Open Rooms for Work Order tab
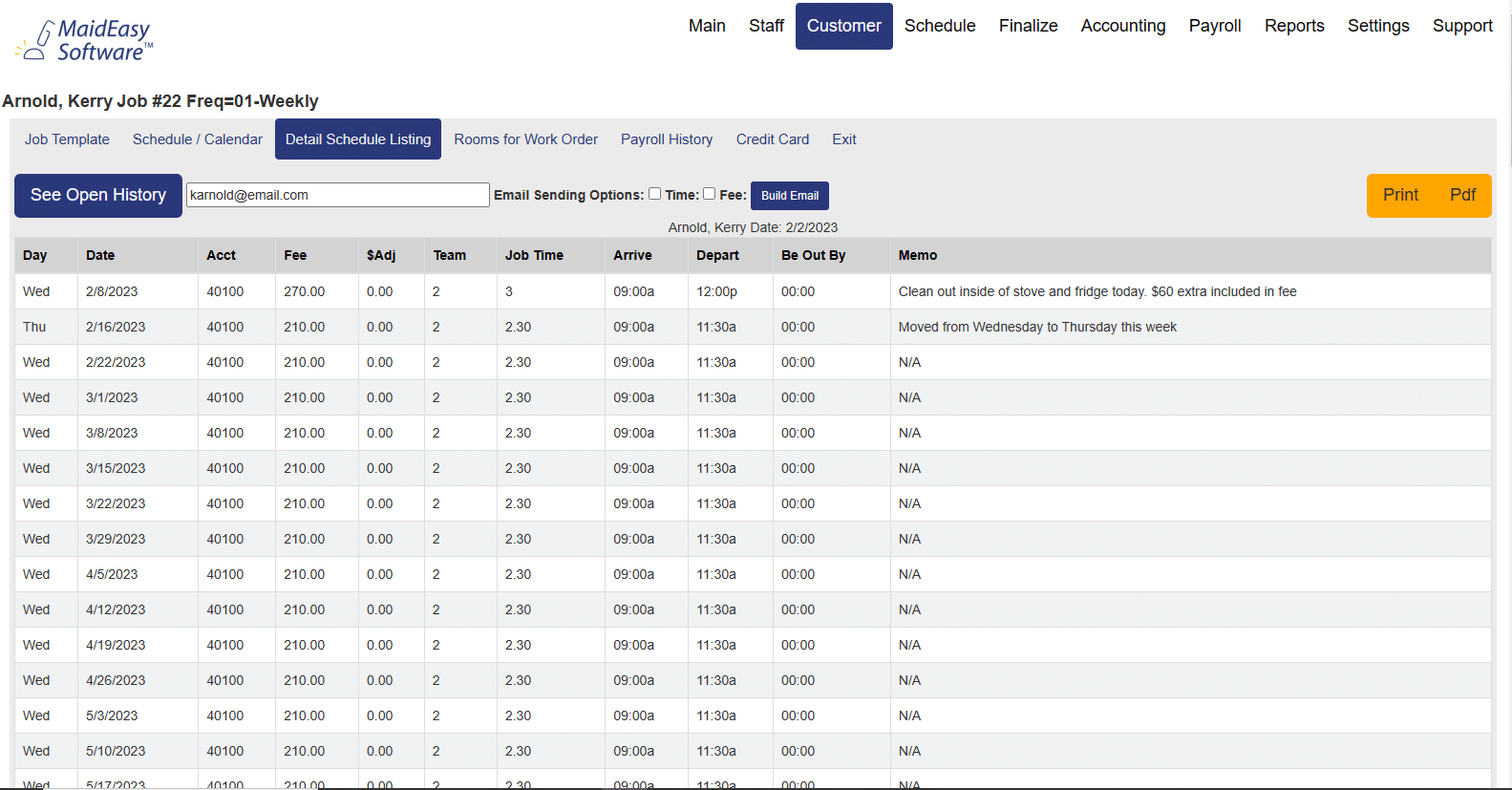 526,139
